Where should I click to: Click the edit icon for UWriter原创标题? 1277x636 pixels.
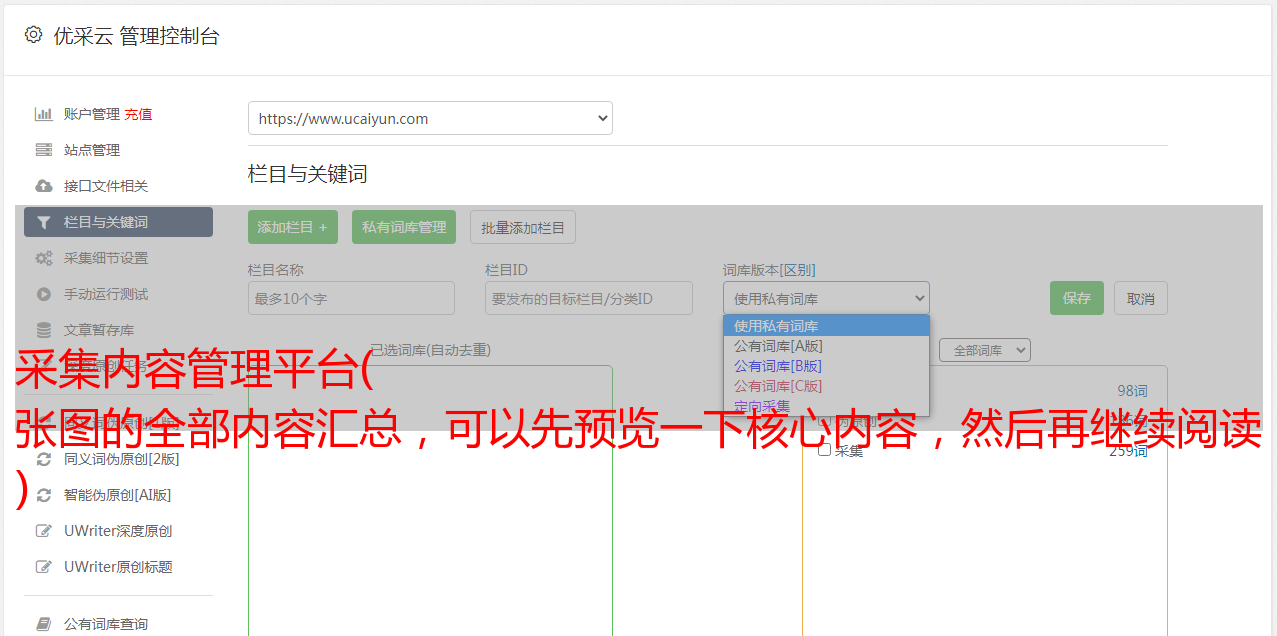point(44,567)
